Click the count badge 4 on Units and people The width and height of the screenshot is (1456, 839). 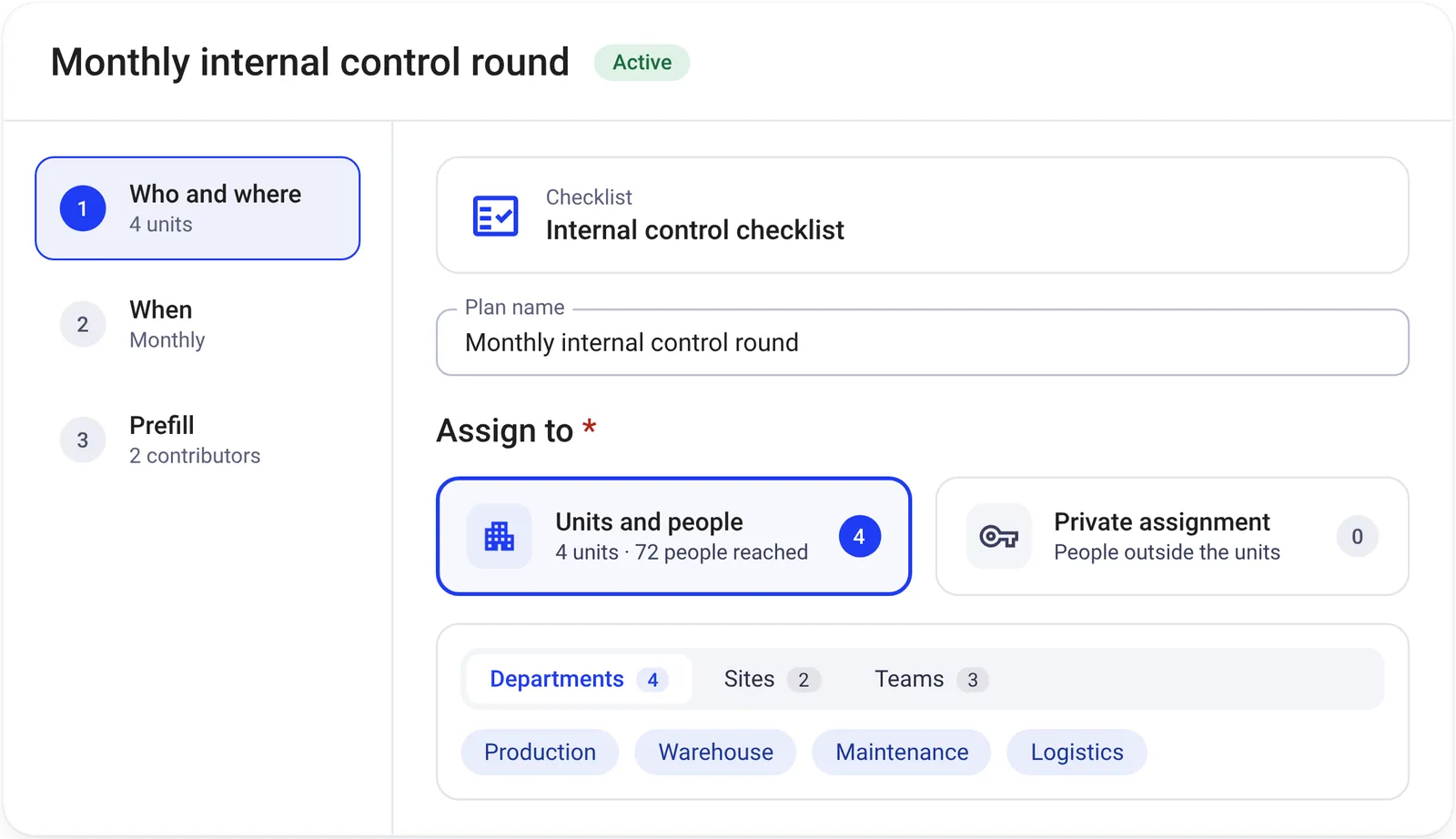click(x=859, y=536)
